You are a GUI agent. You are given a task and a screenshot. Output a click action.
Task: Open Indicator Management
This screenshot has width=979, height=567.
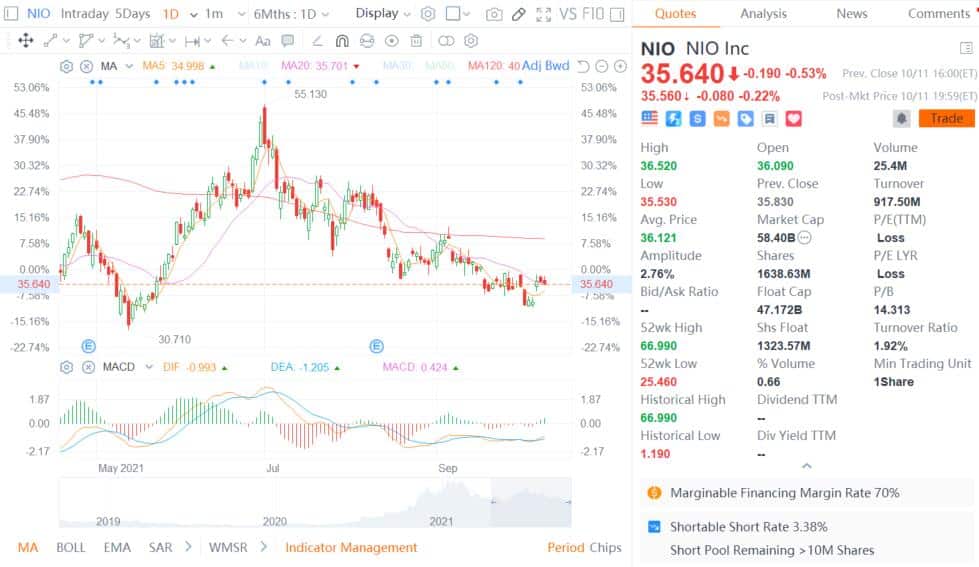click(x=351, y=548)
